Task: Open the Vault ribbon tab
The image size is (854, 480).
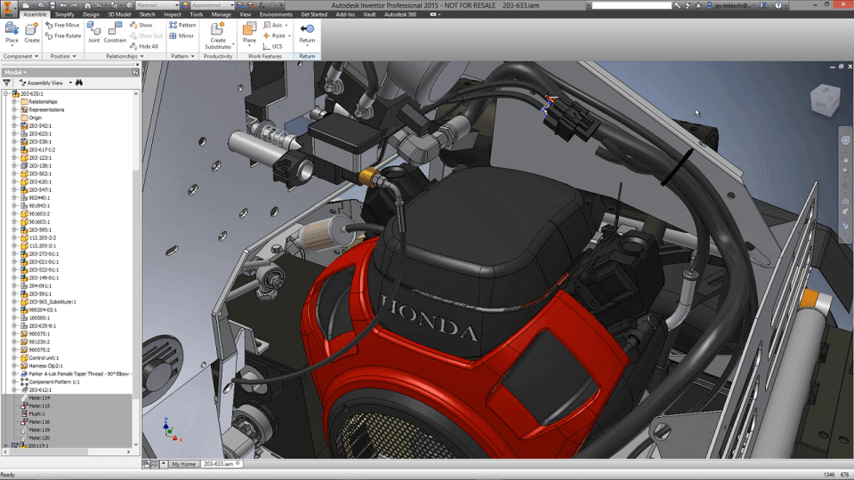Action: click(x=369, y=15)
